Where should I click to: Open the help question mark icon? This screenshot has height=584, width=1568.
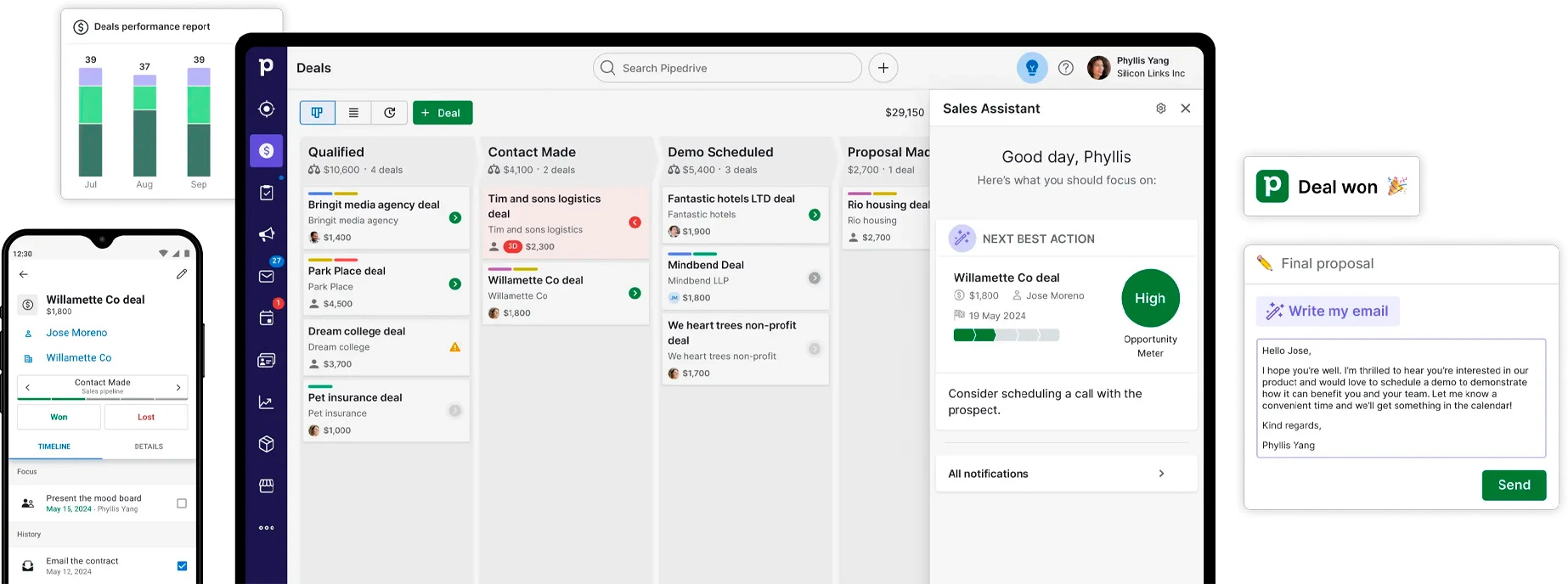pyautogui.click(x=1066, y=68)
